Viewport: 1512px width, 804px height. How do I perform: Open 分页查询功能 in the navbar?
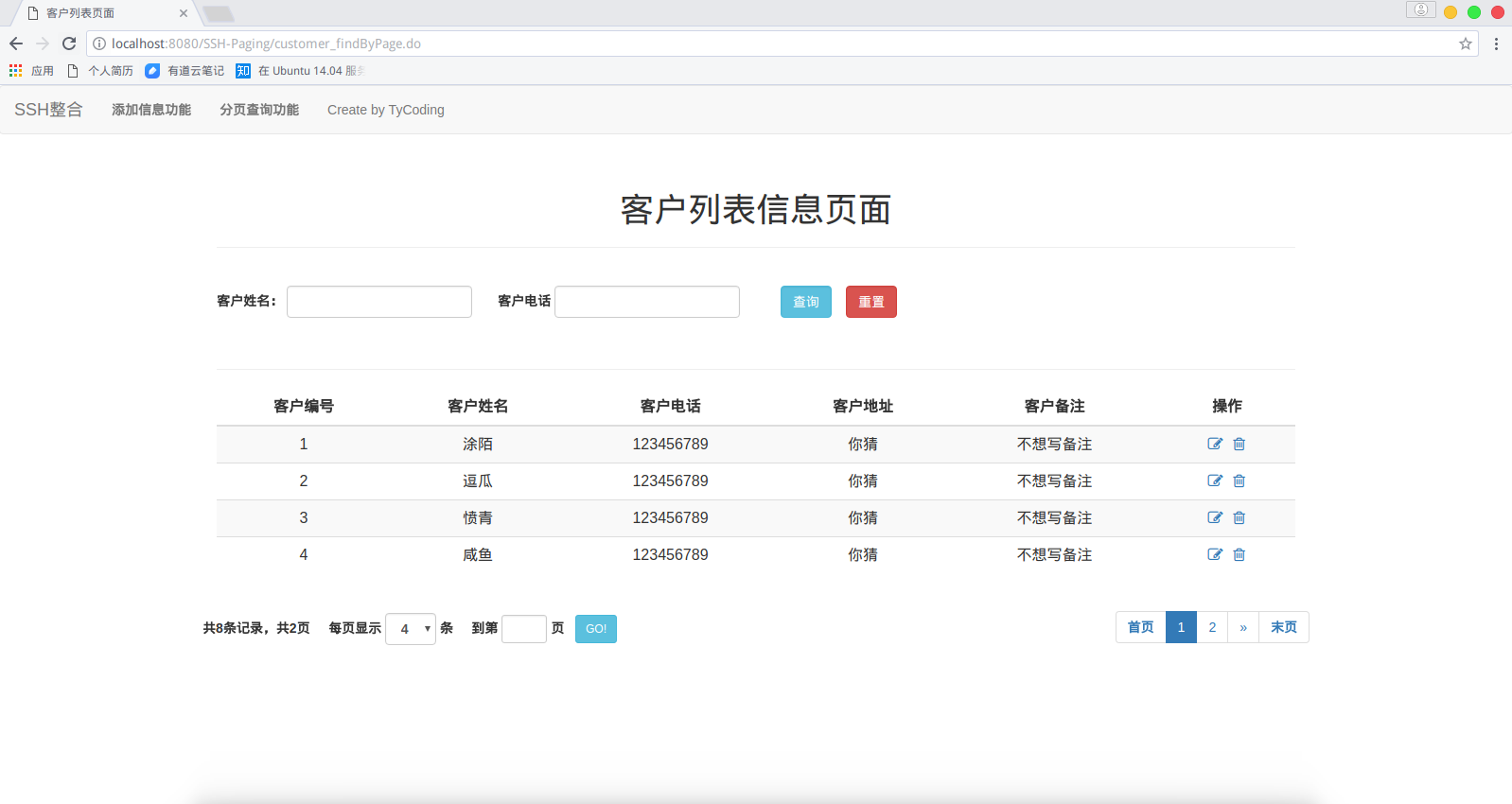pyautogui.click(x=259, y=110)
